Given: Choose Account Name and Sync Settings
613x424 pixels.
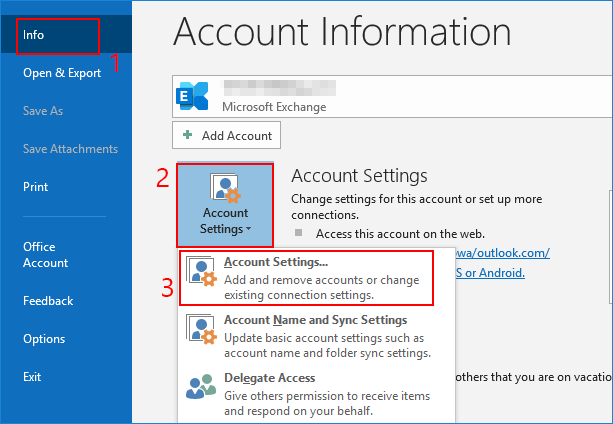Looking at the screenshot, I should (x=317, y=336).
